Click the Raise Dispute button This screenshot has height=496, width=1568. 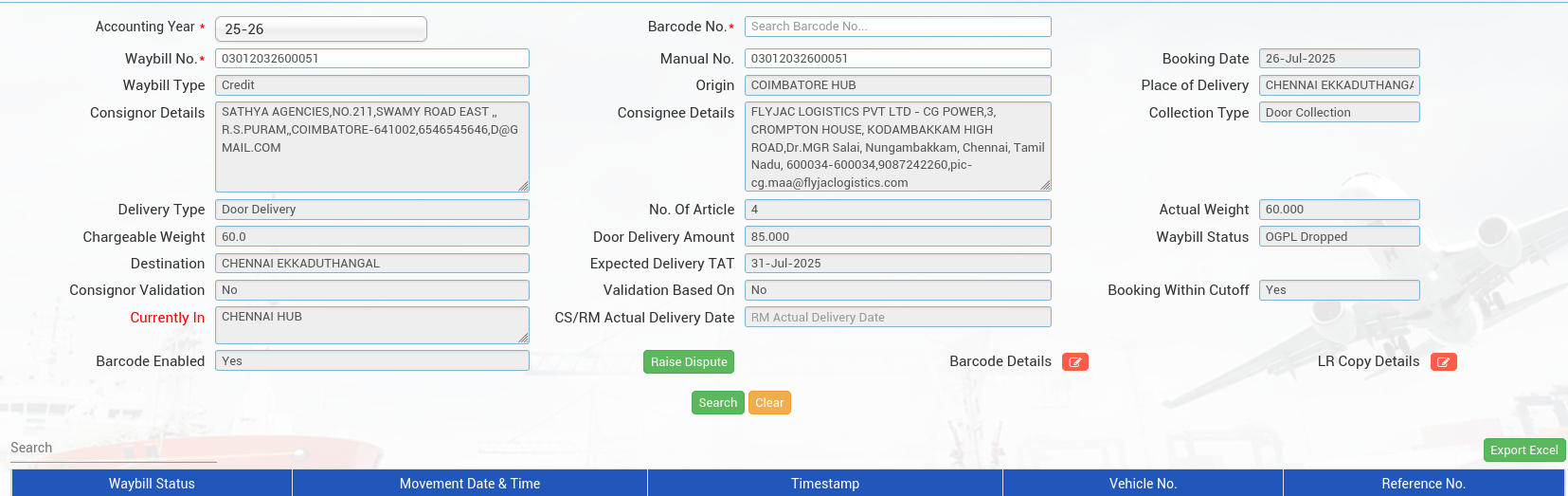689,361
